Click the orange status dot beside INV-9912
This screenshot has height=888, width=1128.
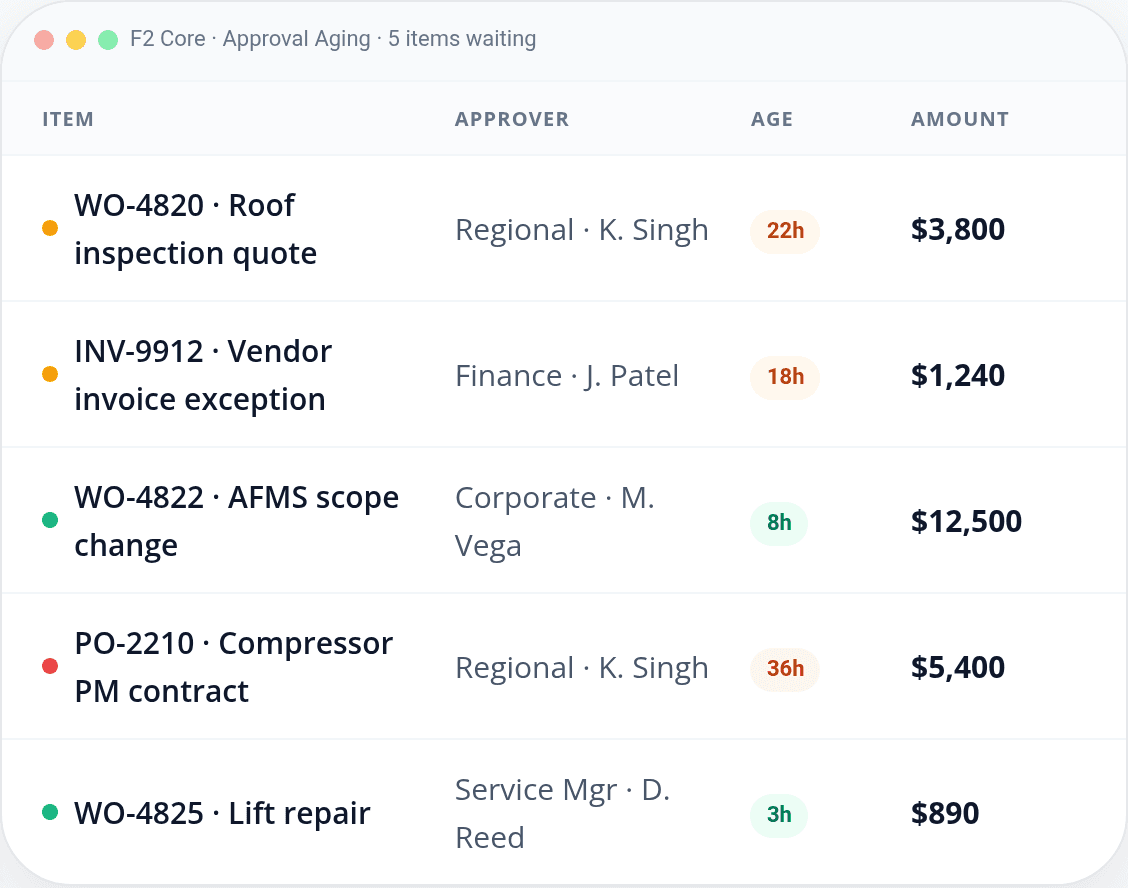49,374
